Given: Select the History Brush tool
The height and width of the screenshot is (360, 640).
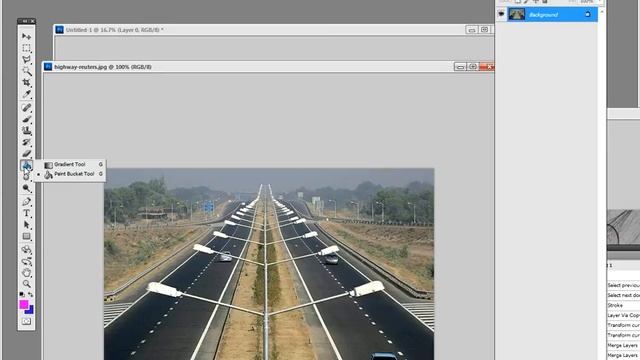Looking at the screenshot, I should pyautogui.click(x=27, y=142).
